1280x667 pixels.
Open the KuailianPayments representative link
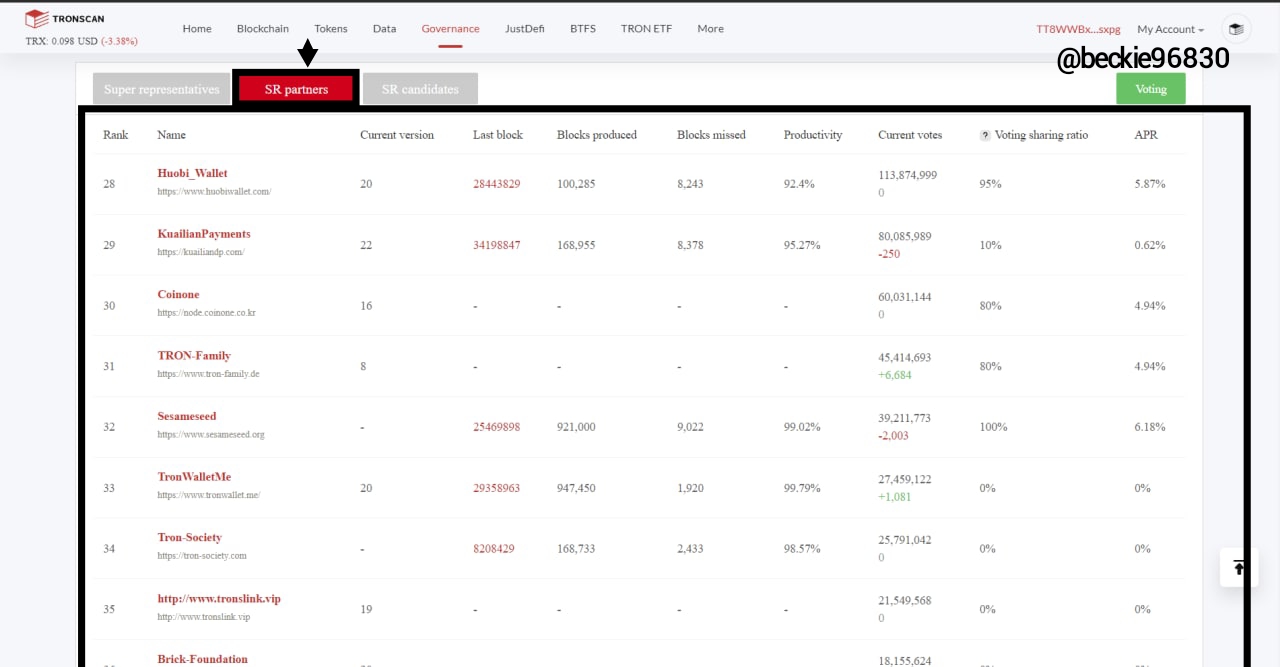point(204,234)
